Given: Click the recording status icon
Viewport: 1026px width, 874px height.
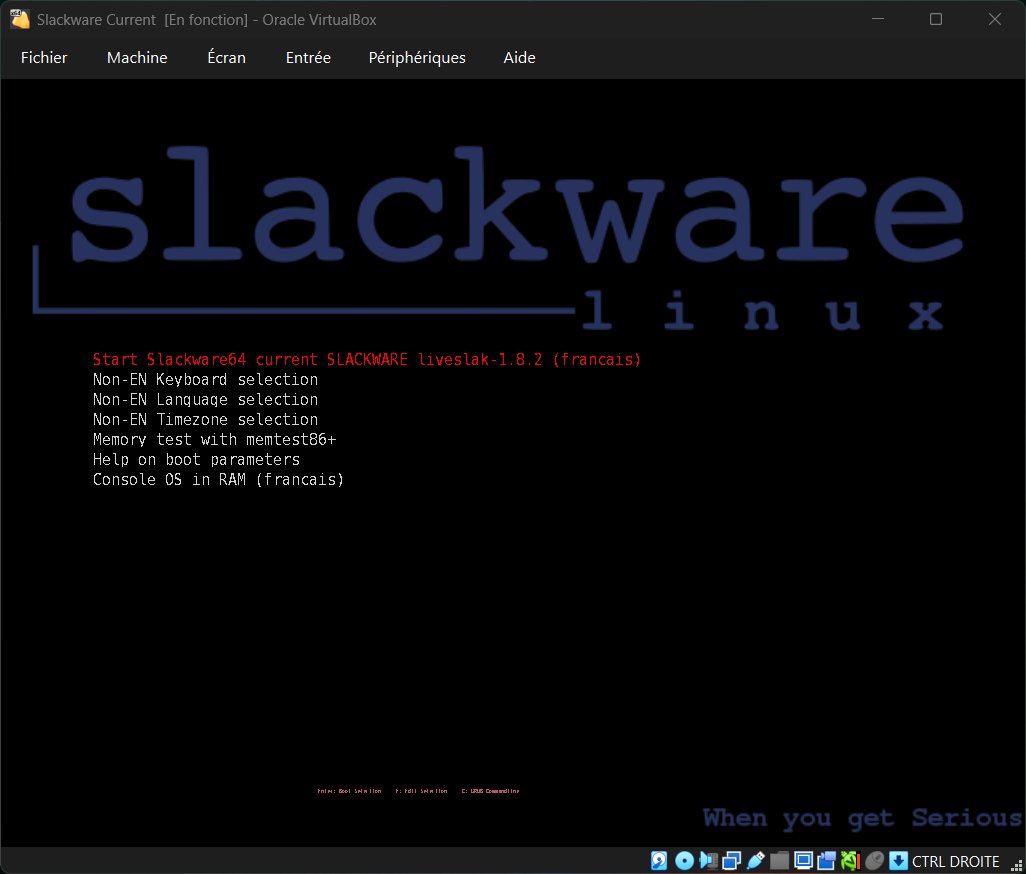Looking at the screenshot, I should tap(827, 861).
